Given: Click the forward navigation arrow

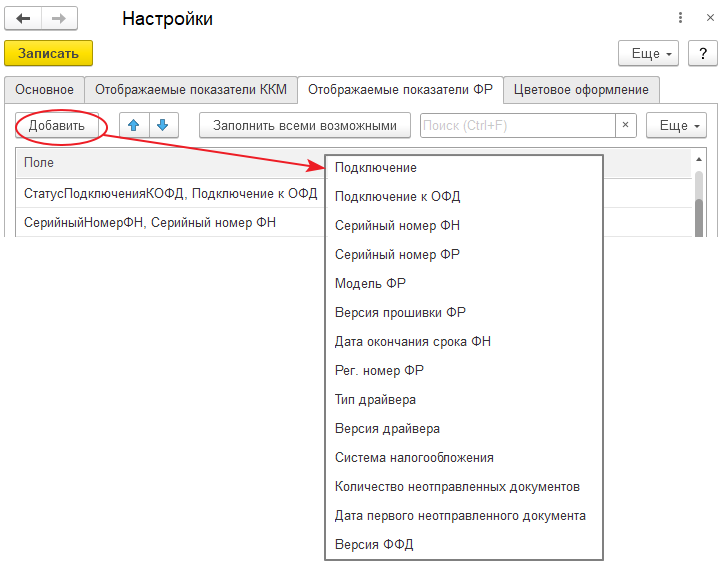Looking at the screenshot, I should click(59, 19).
